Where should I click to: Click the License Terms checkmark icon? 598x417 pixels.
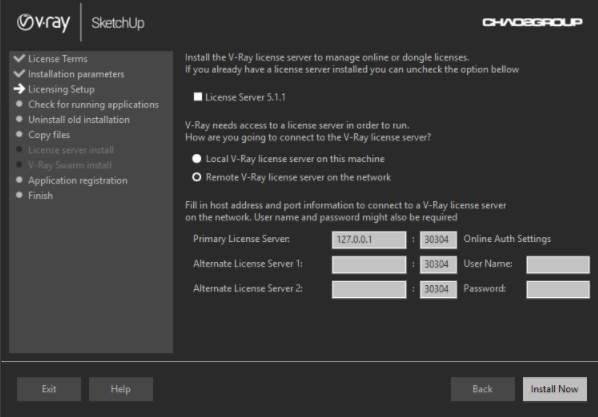pos(19,58)
